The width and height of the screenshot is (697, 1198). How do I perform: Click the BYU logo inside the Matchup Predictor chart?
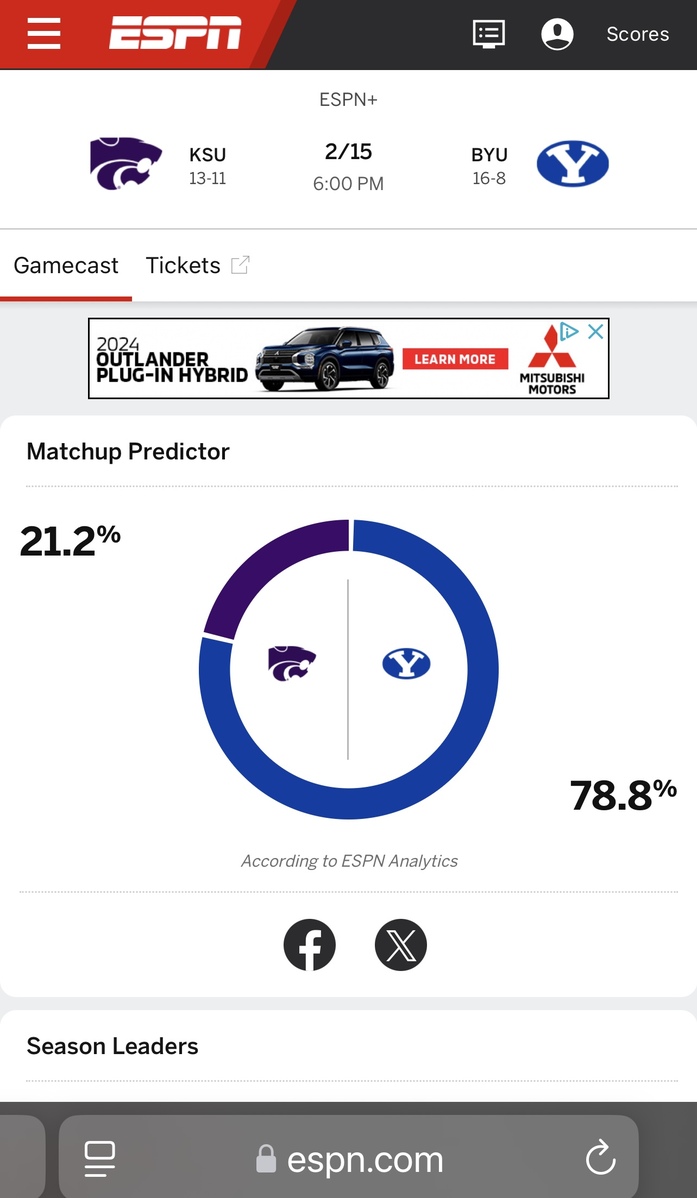(405, 664)
